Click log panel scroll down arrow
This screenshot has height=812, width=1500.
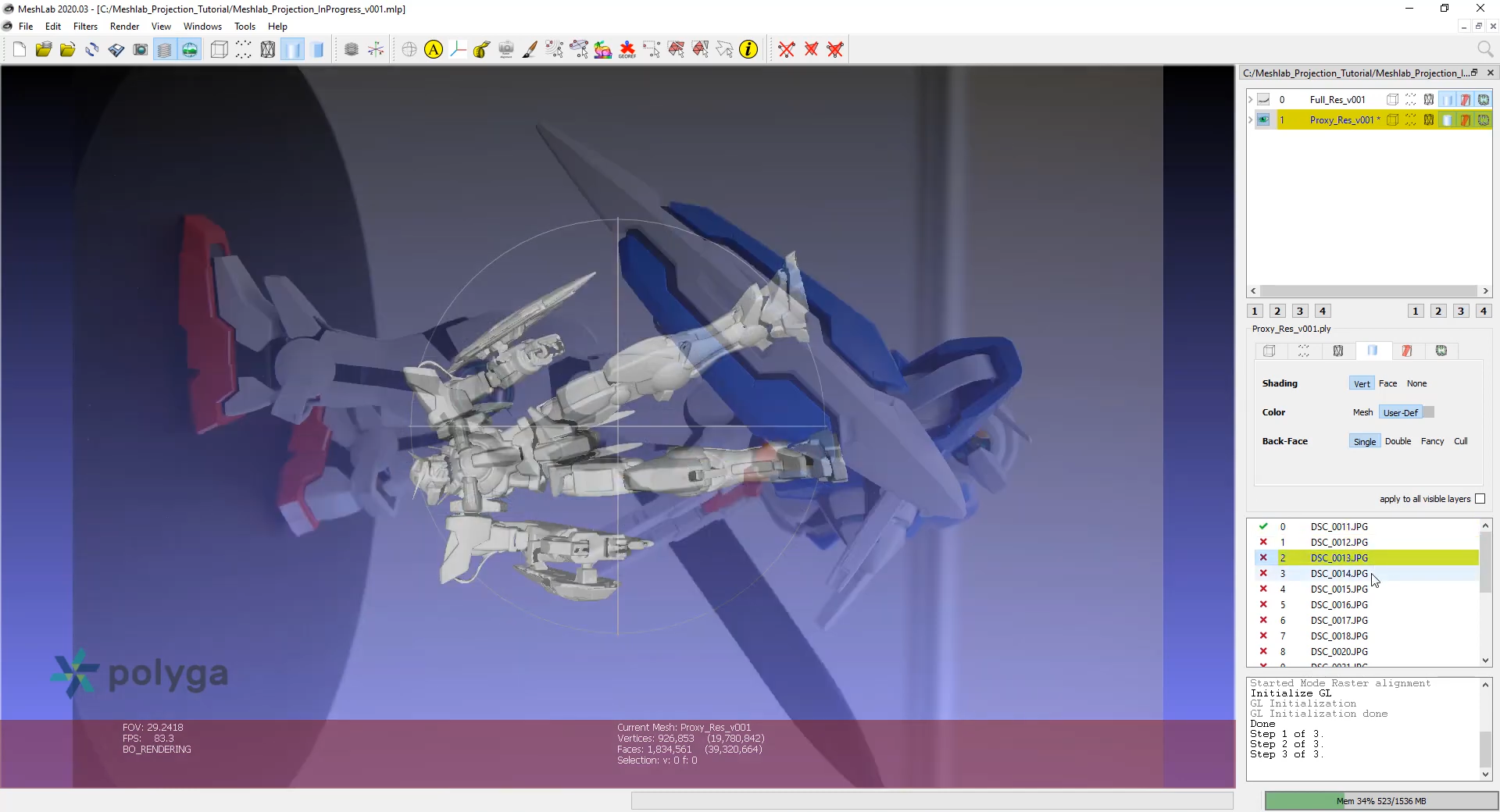point(1486,774)
